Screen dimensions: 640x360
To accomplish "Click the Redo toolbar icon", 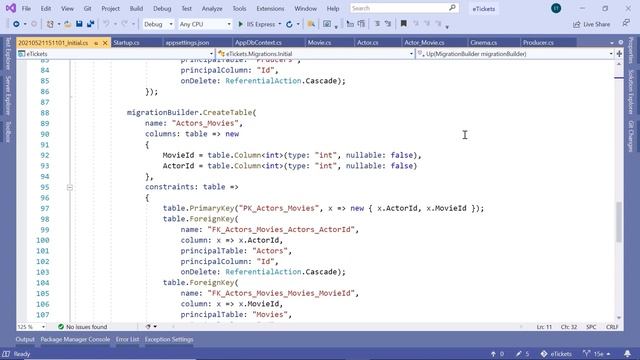I will click(124, 24).
